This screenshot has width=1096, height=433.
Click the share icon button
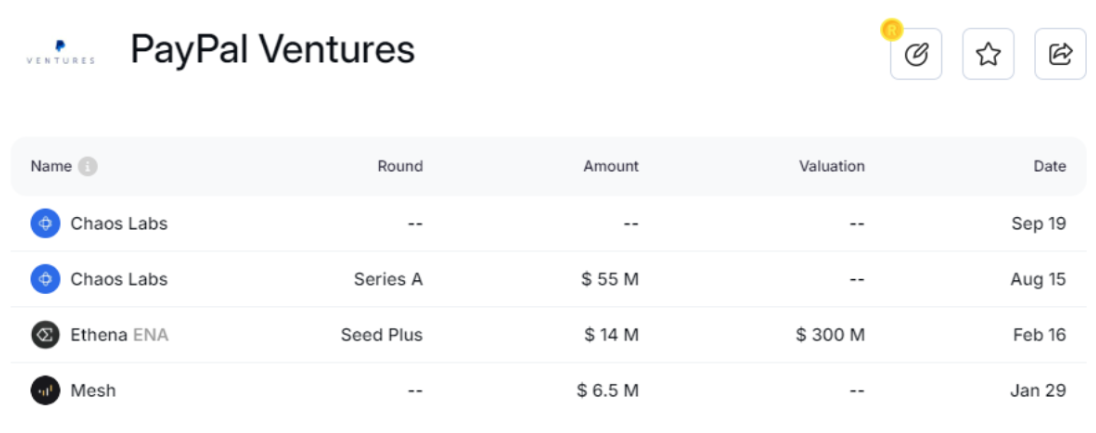pyautogui.click(x=1060, y=54)
